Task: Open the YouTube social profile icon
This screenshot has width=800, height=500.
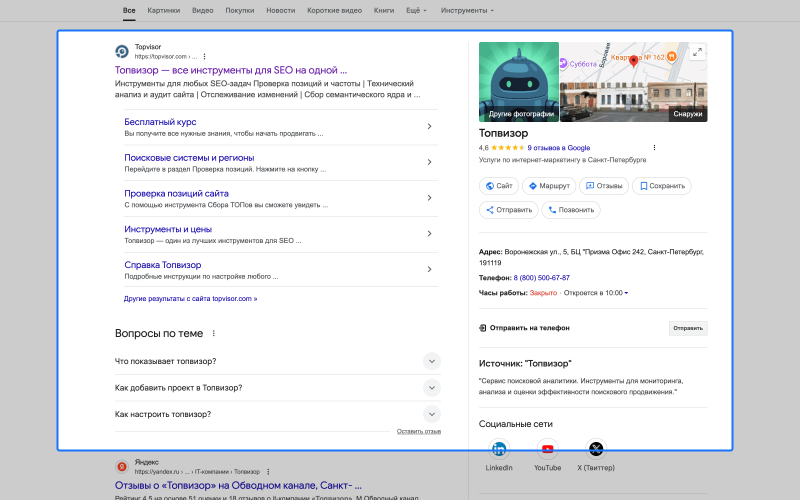Action: pyautogui.click(x=547, y=449)
